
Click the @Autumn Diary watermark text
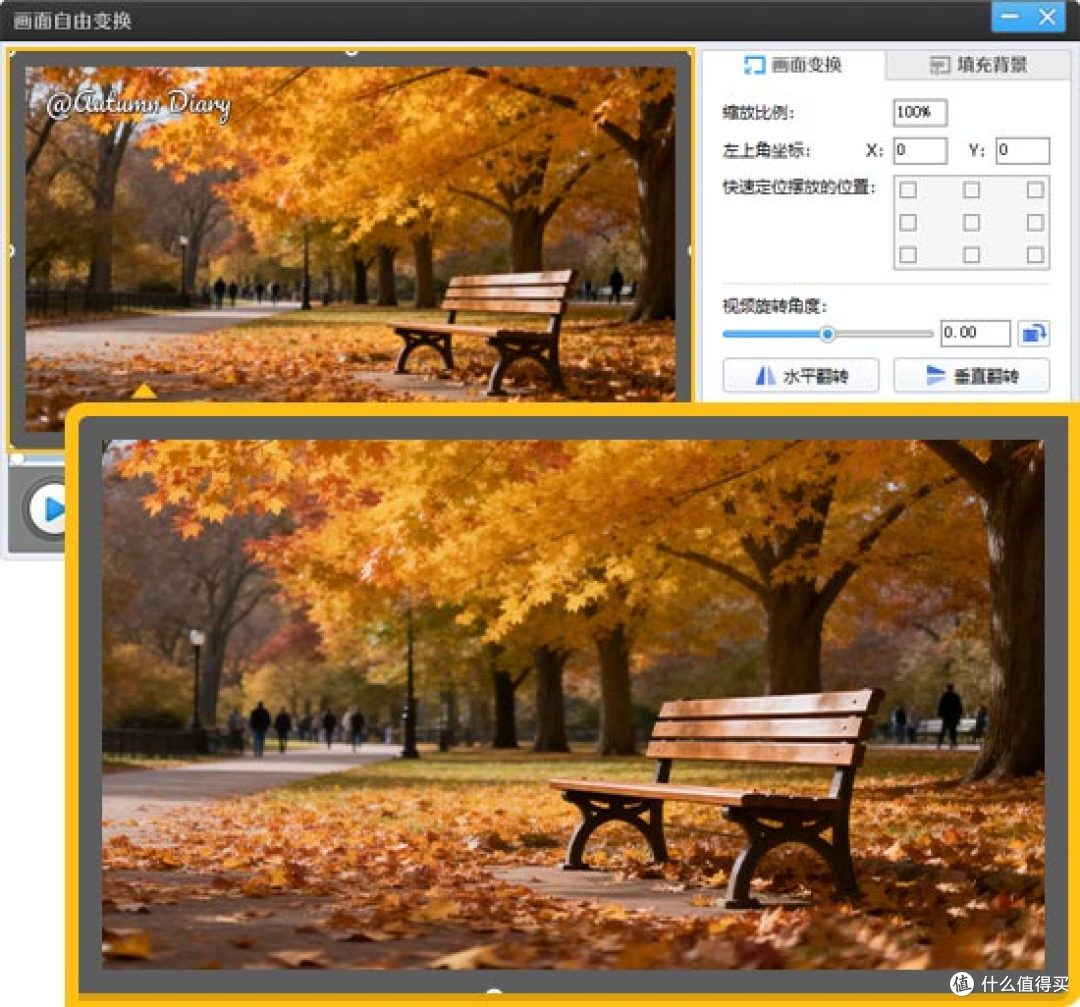[138, 105]
